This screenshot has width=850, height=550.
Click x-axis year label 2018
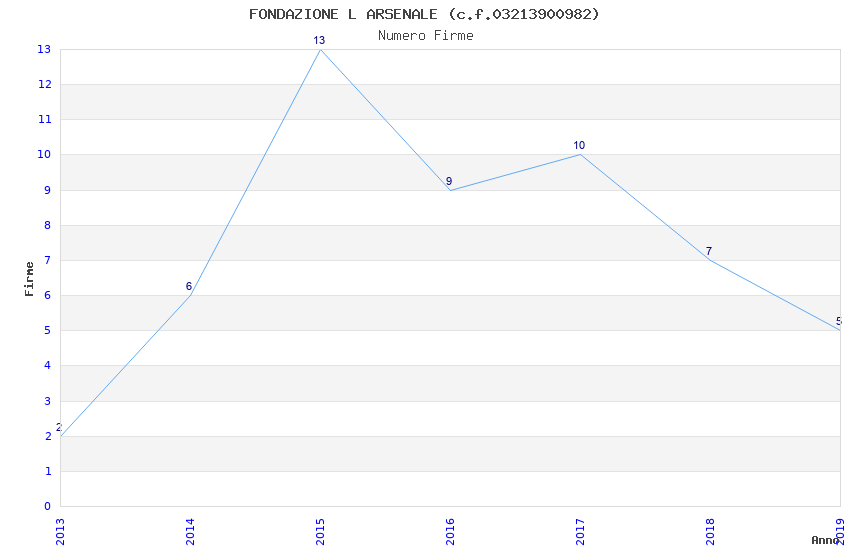point(710,532)
